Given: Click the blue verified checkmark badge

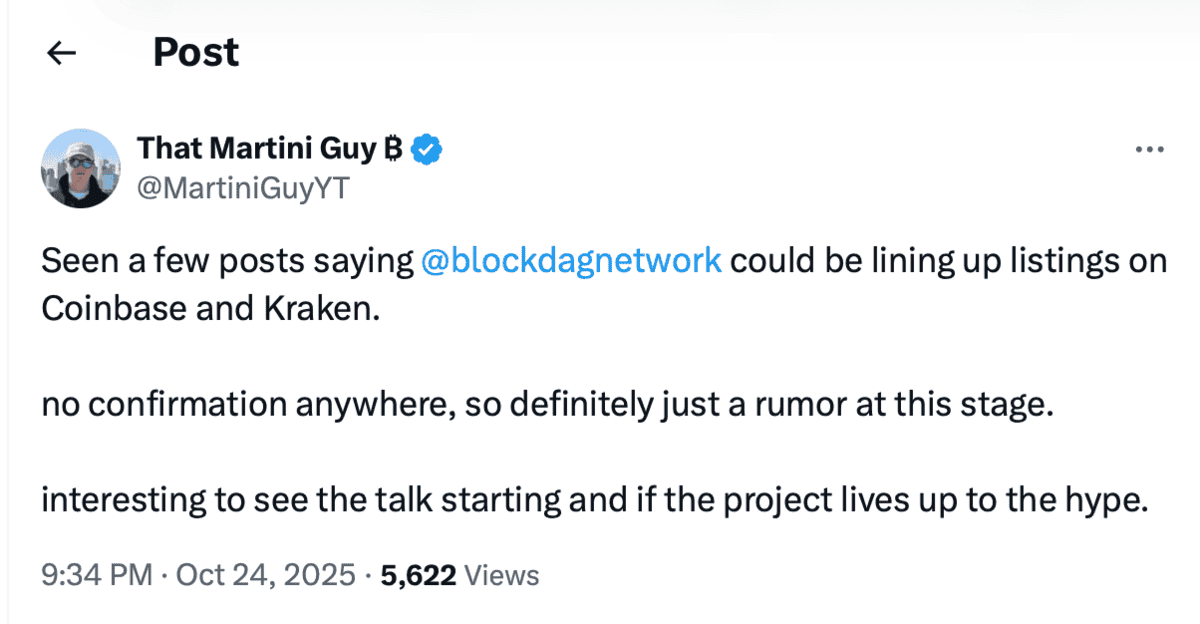Looking at the screenshot, I should point(429,150).
